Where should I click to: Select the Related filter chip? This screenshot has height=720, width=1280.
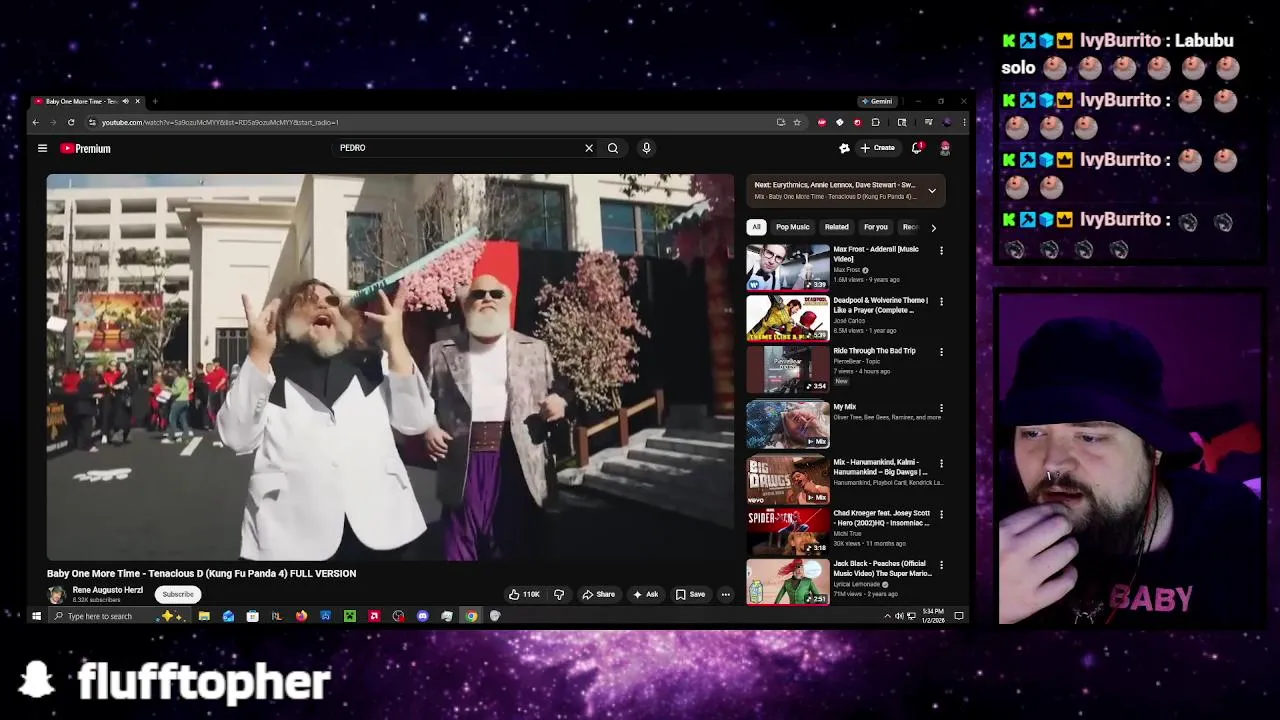tap(837, 227)
